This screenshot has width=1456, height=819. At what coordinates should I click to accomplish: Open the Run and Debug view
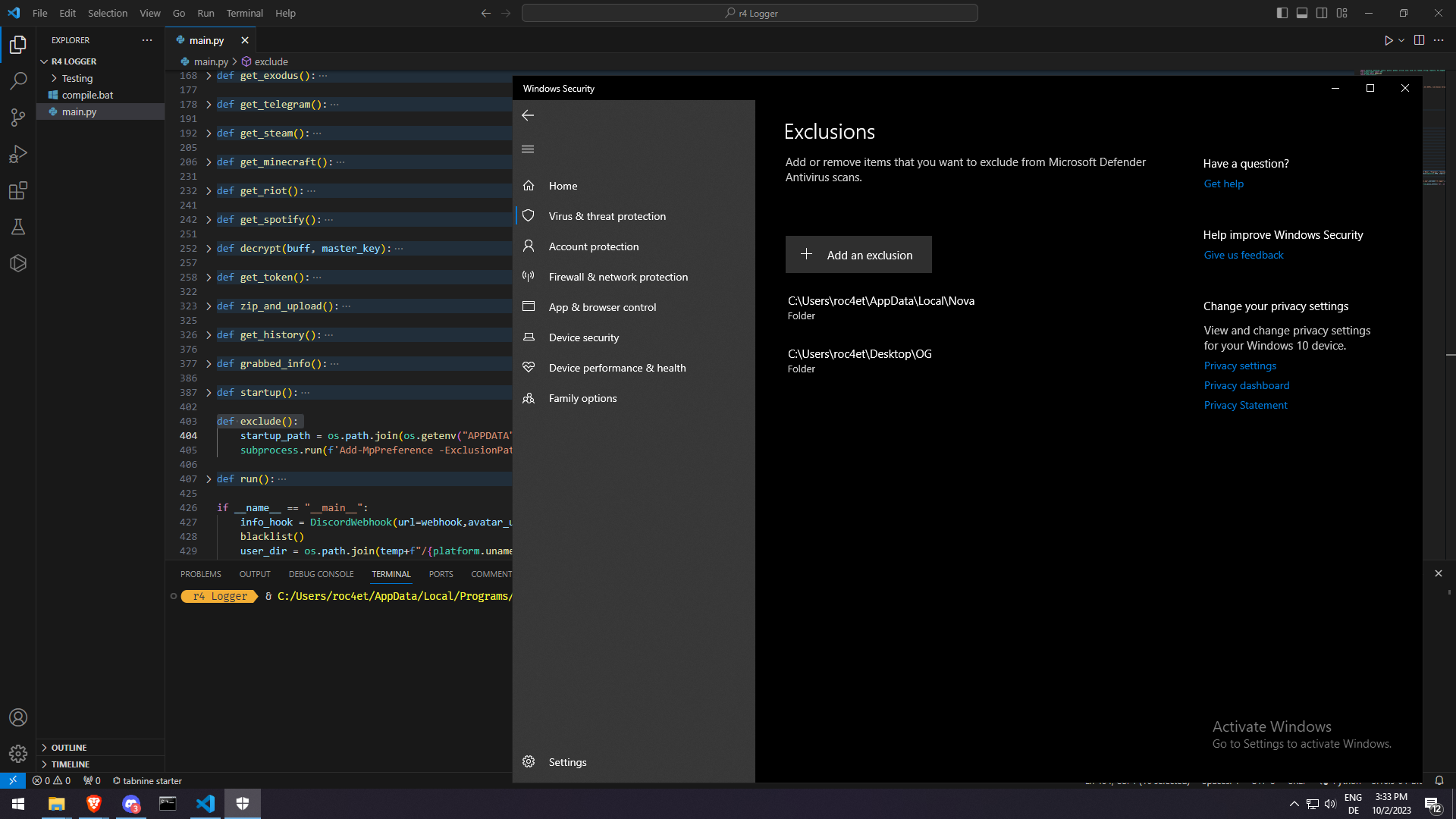point(18,154)
